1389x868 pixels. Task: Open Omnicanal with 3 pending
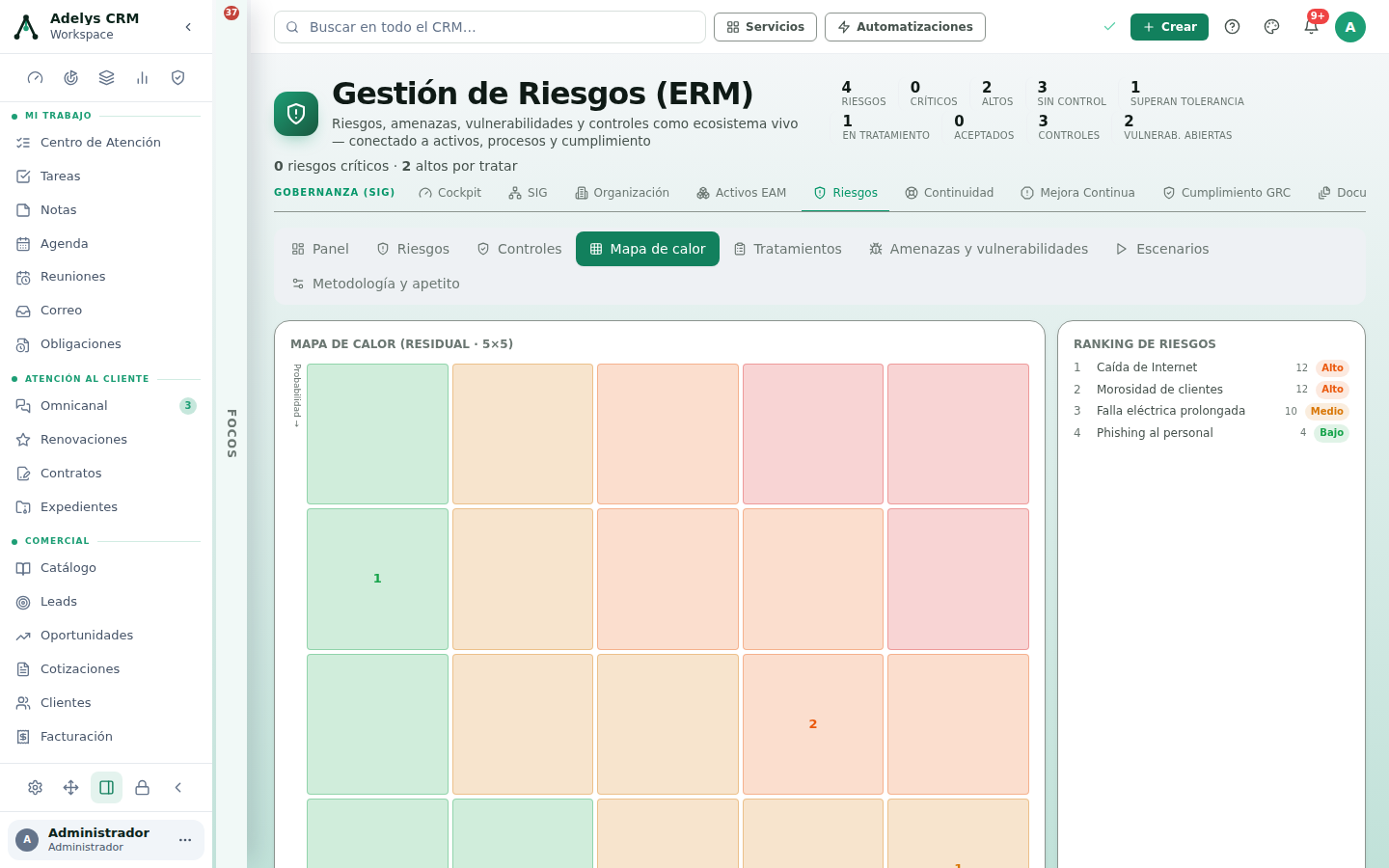[x=106, y=406]
